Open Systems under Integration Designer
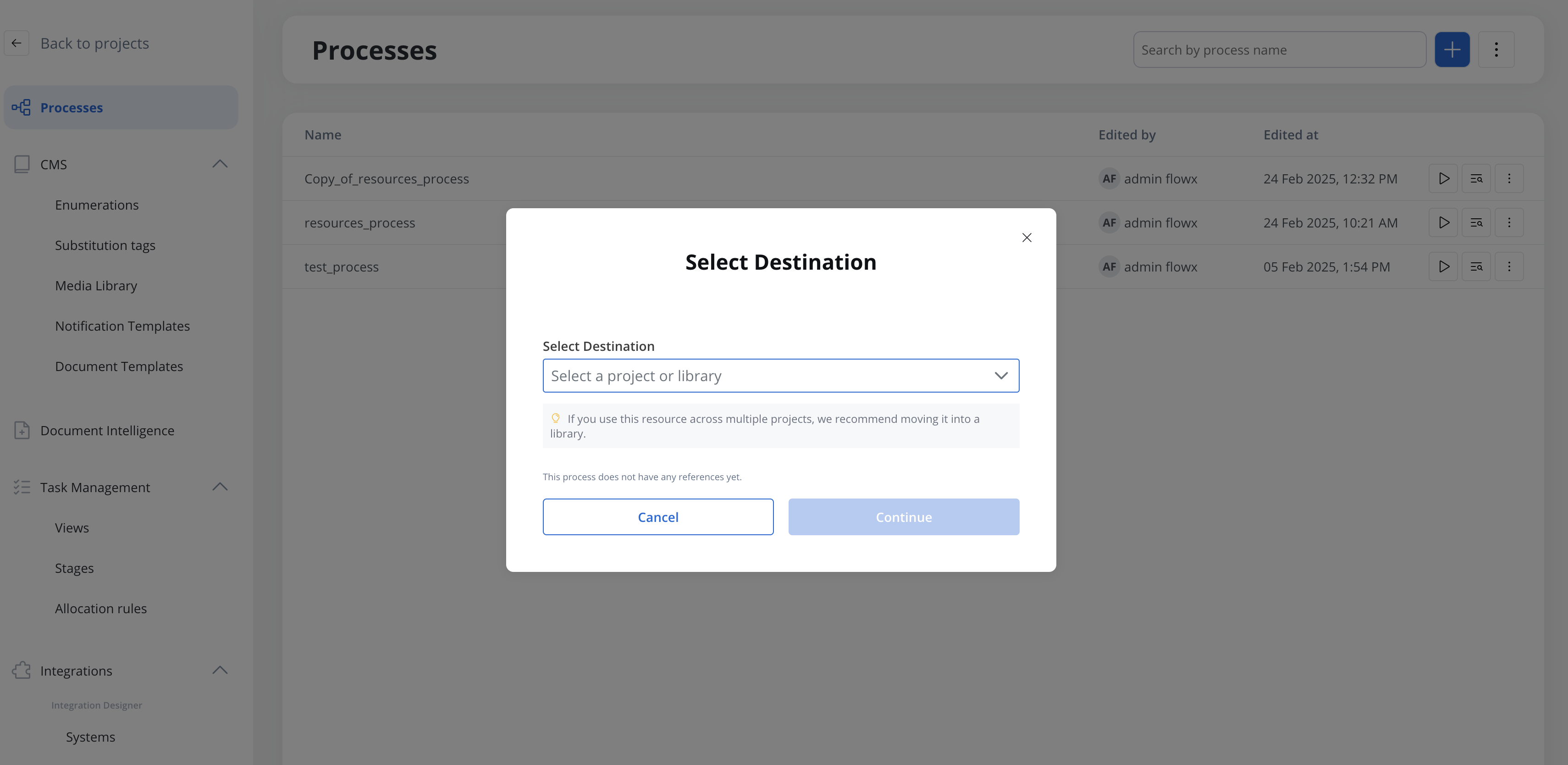Viewport: 1568px width, 765px height. click(91, 737)
